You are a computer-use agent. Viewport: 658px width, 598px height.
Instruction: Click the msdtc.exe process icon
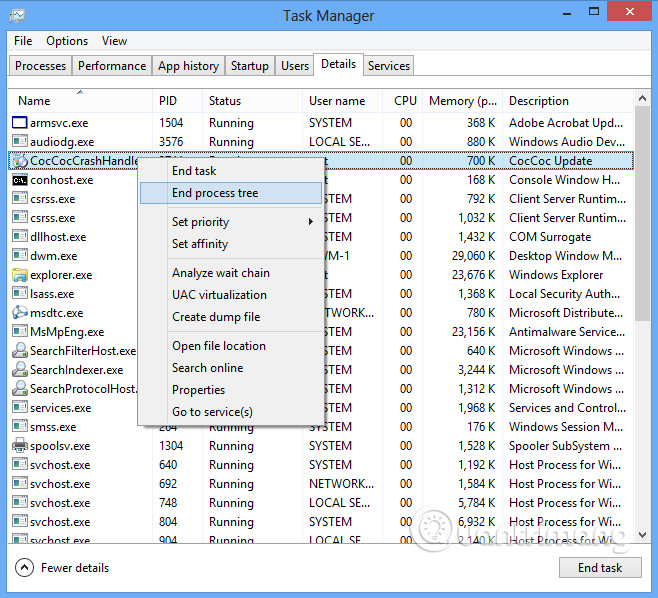click(x=19, y=313)
